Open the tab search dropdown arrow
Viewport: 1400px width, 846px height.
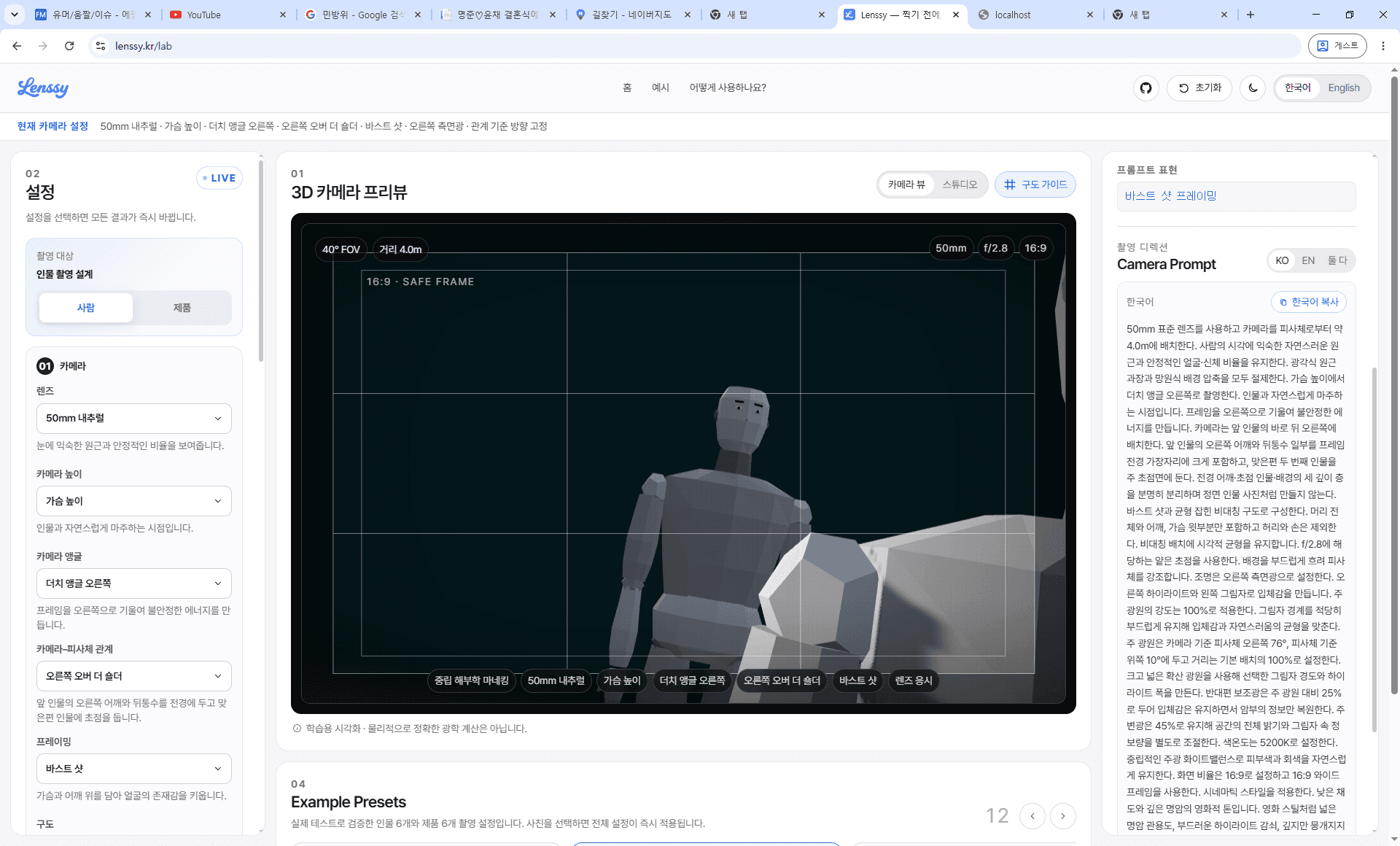pyautogui.click(x=15, y=15)
